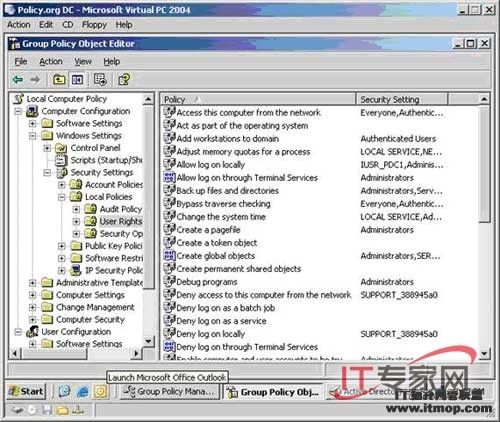Click the tree pane scroll down arrow
The height and width of the screenshot is (422, 500).
148,341
